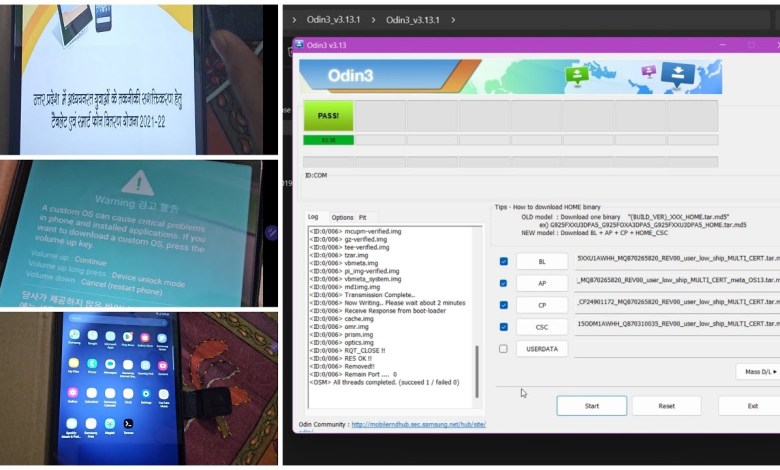The height and width of the screenshot is (470, 780).
Task: Click the Reset button
Action: pyautogui.click(x=667, y=406)
